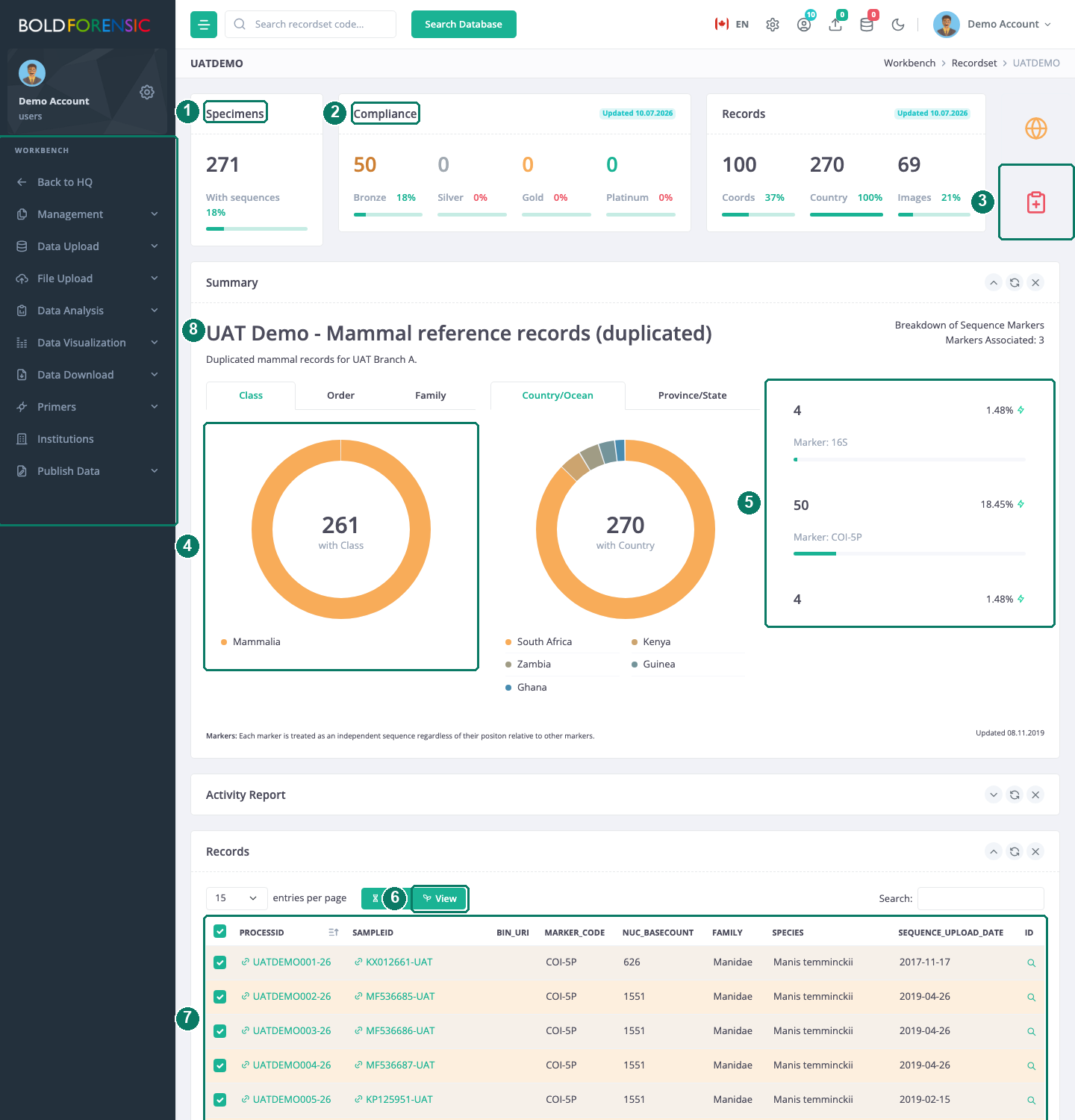The width and height of the screenshot is (1075, 1120).
Task: Click the View button above the records table
Action: (440, 899)
